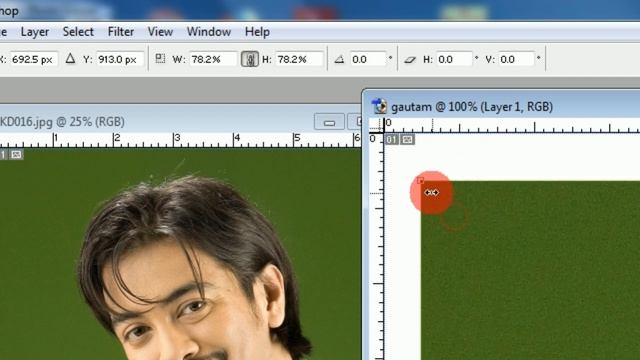Open the Filter menu
Viewport: 640px width, 360px height.
(x=120, y=32)
